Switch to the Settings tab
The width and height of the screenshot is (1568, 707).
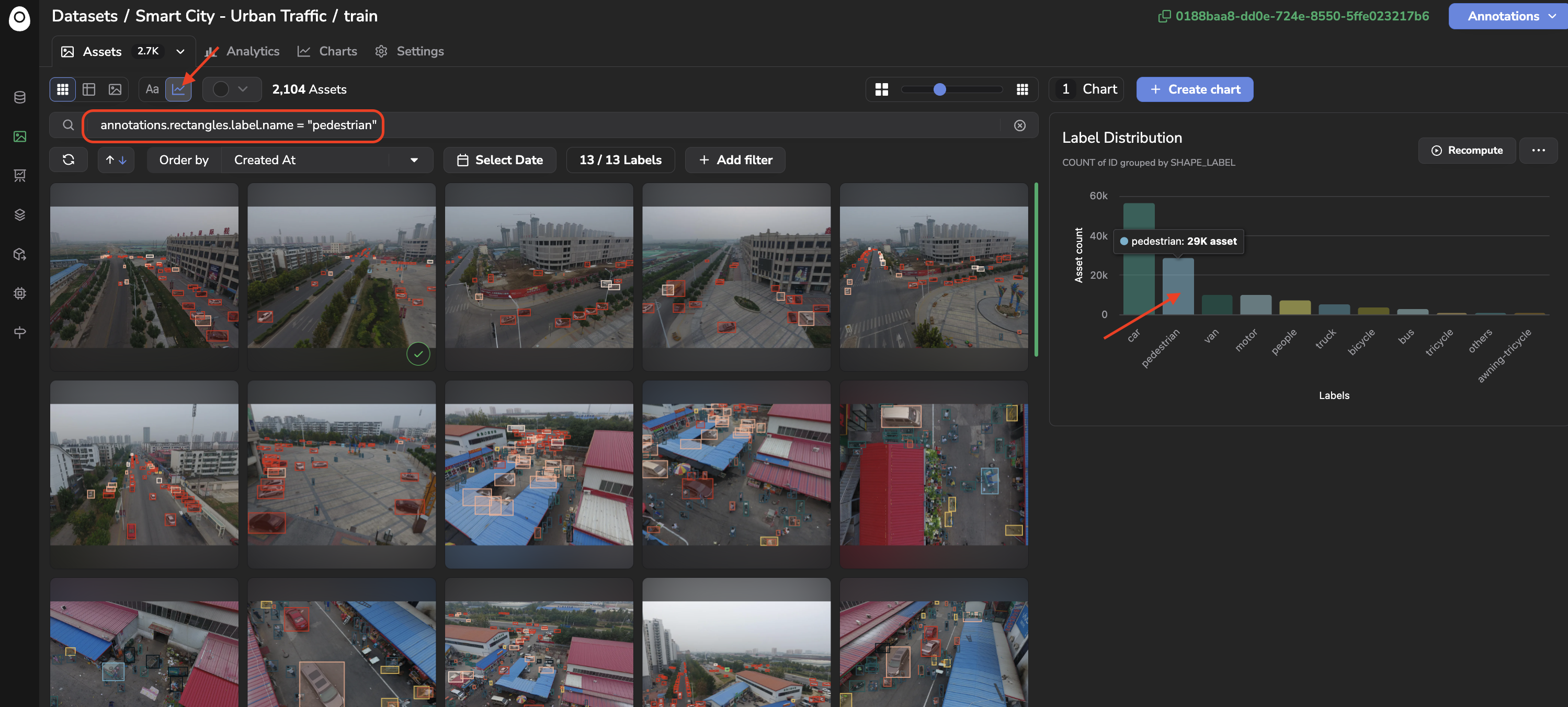coord(410,52)
